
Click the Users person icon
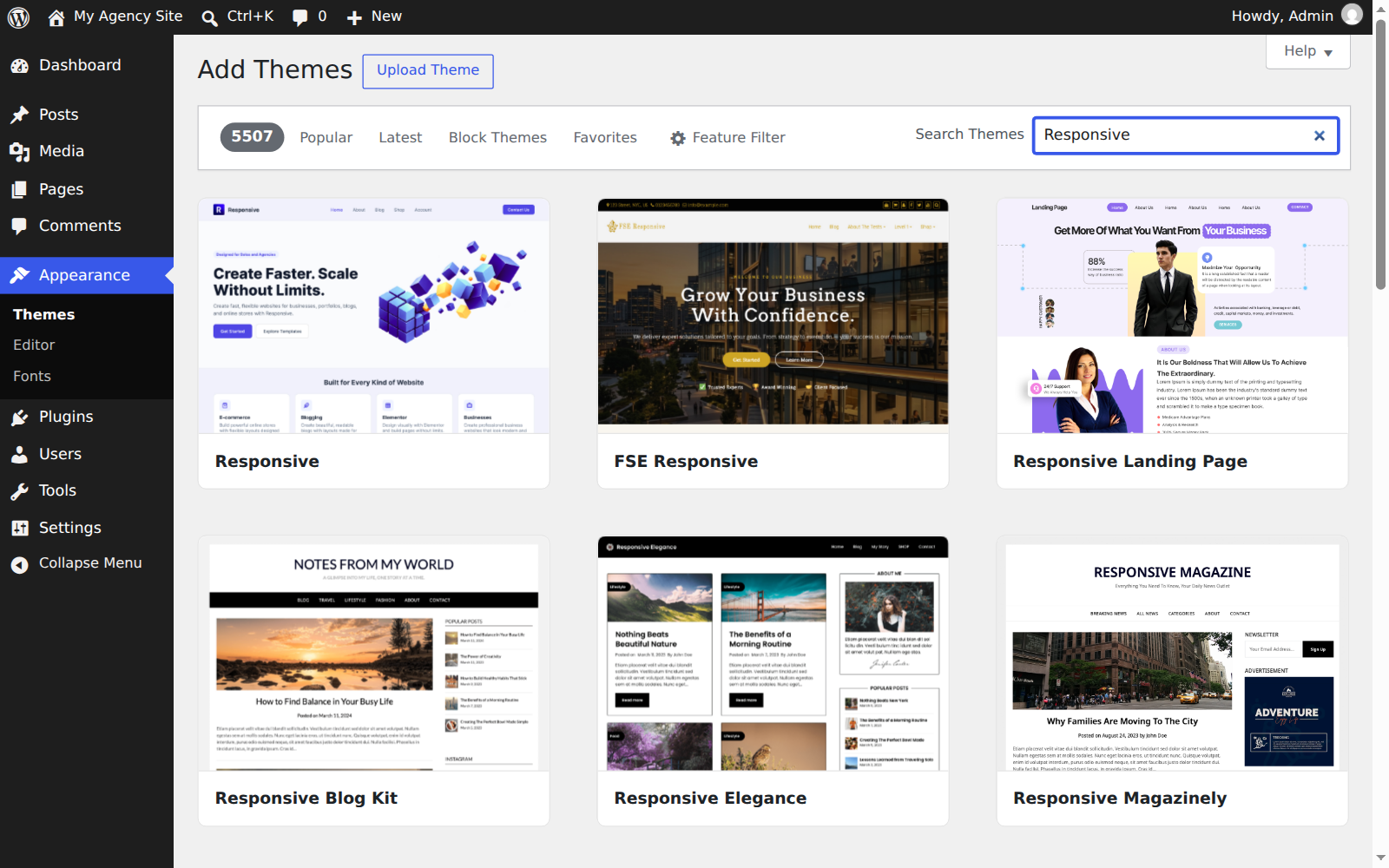20,454
